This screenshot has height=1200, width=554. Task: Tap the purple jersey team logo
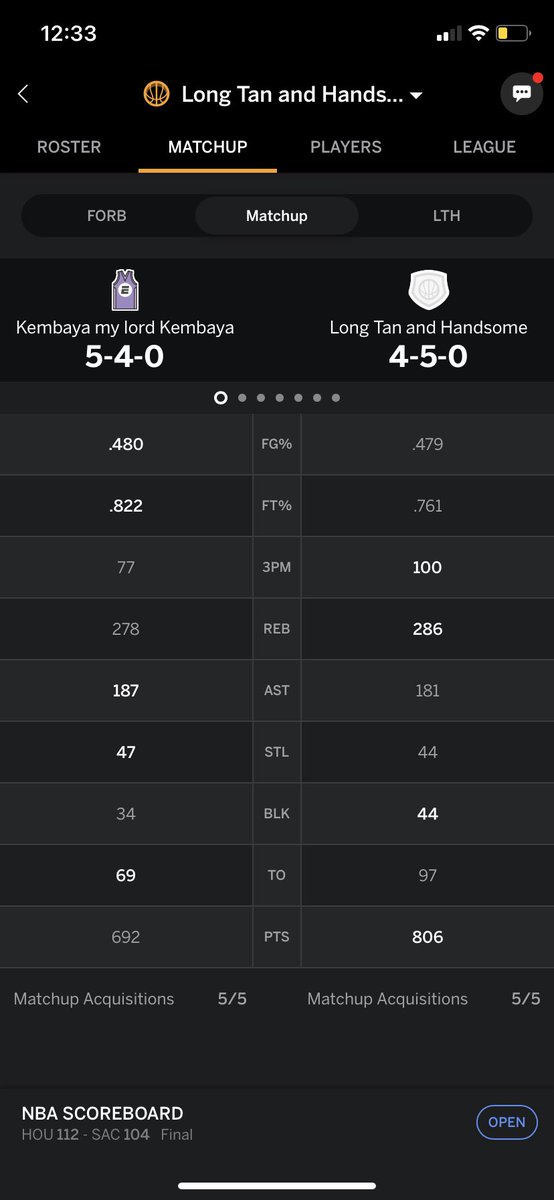coord(125,290)
